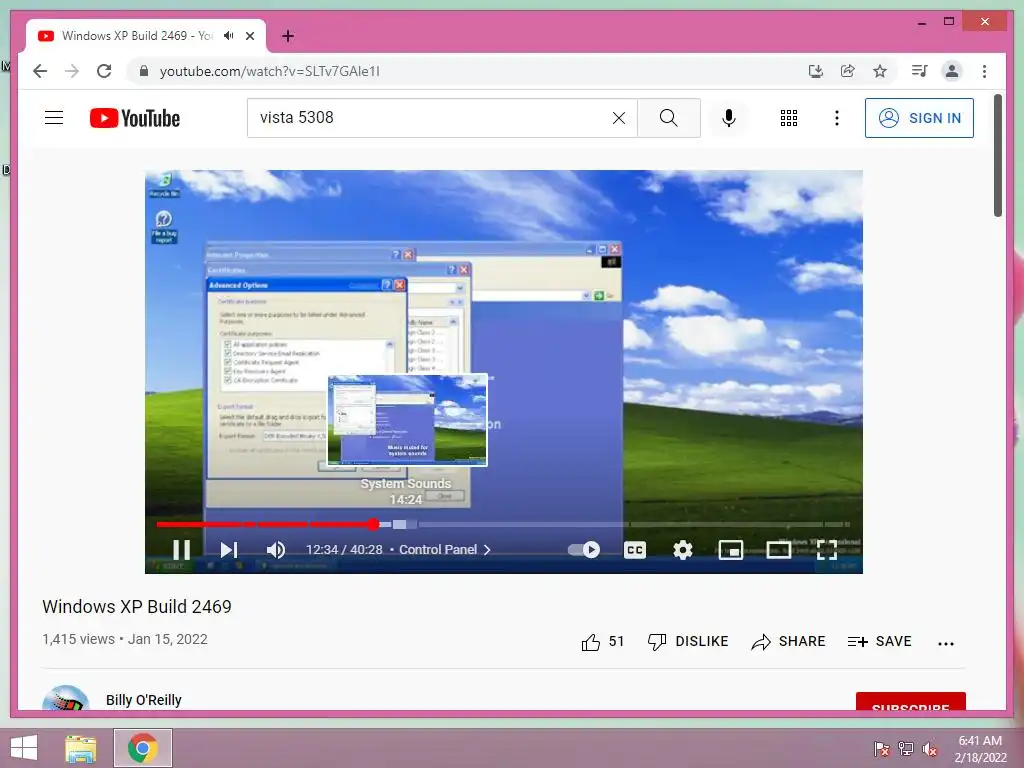View site information lock icon

coord(144,71)
